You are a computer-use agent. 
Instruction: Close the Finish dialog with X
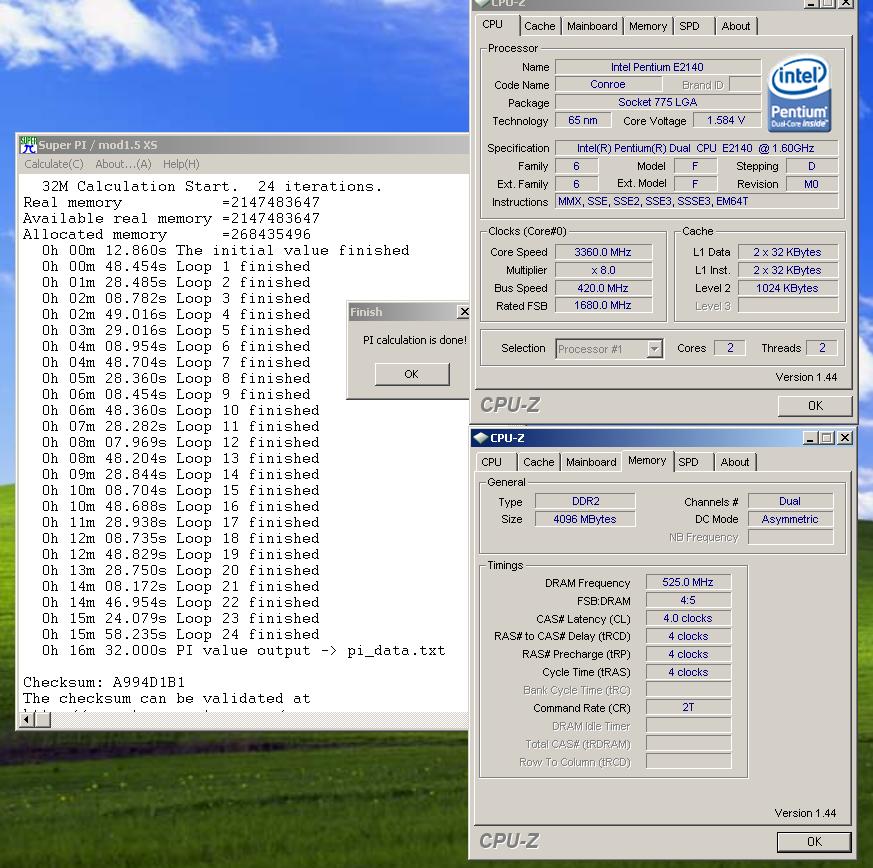tap(463, 312)
